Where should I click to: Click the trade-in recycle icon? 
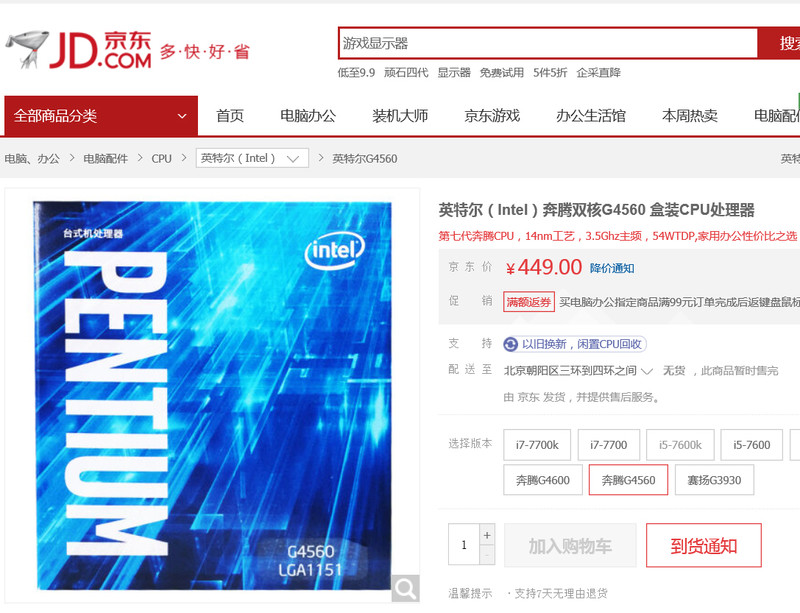[510, 345]
